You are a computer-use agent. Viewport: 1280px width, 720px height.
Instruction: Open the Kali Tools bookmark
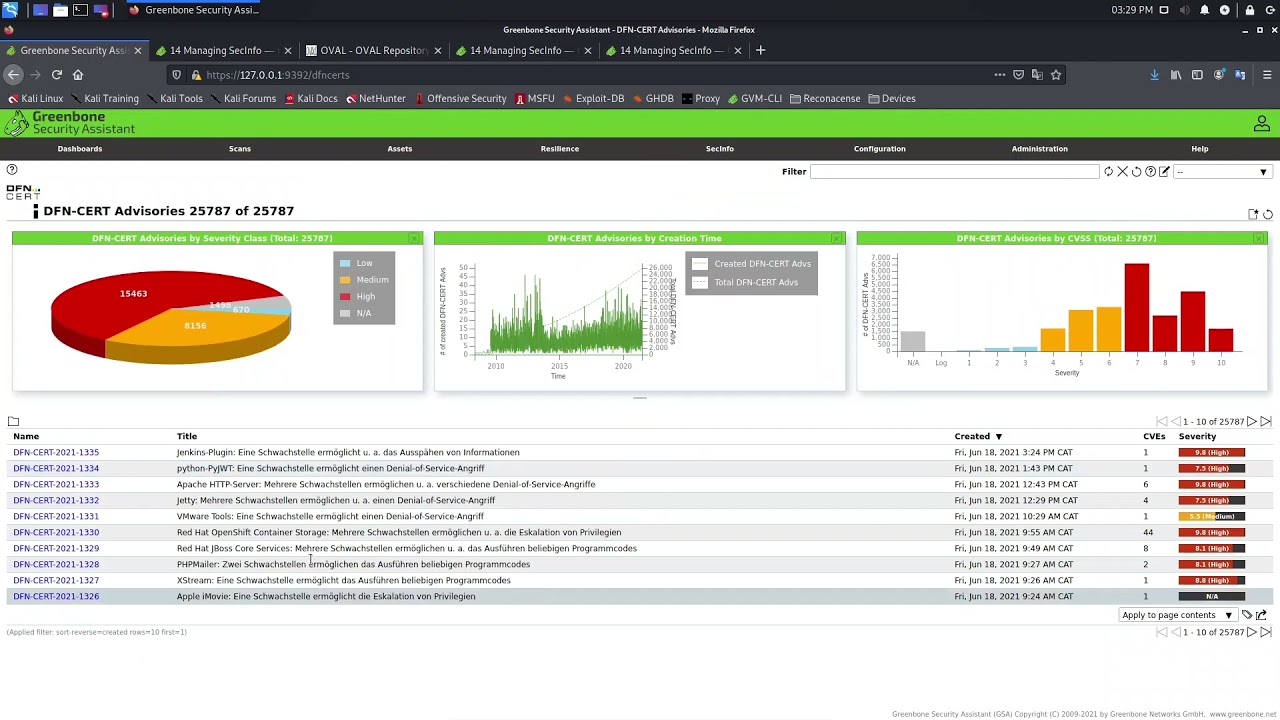pyautogui.click(x=174, y=99)
